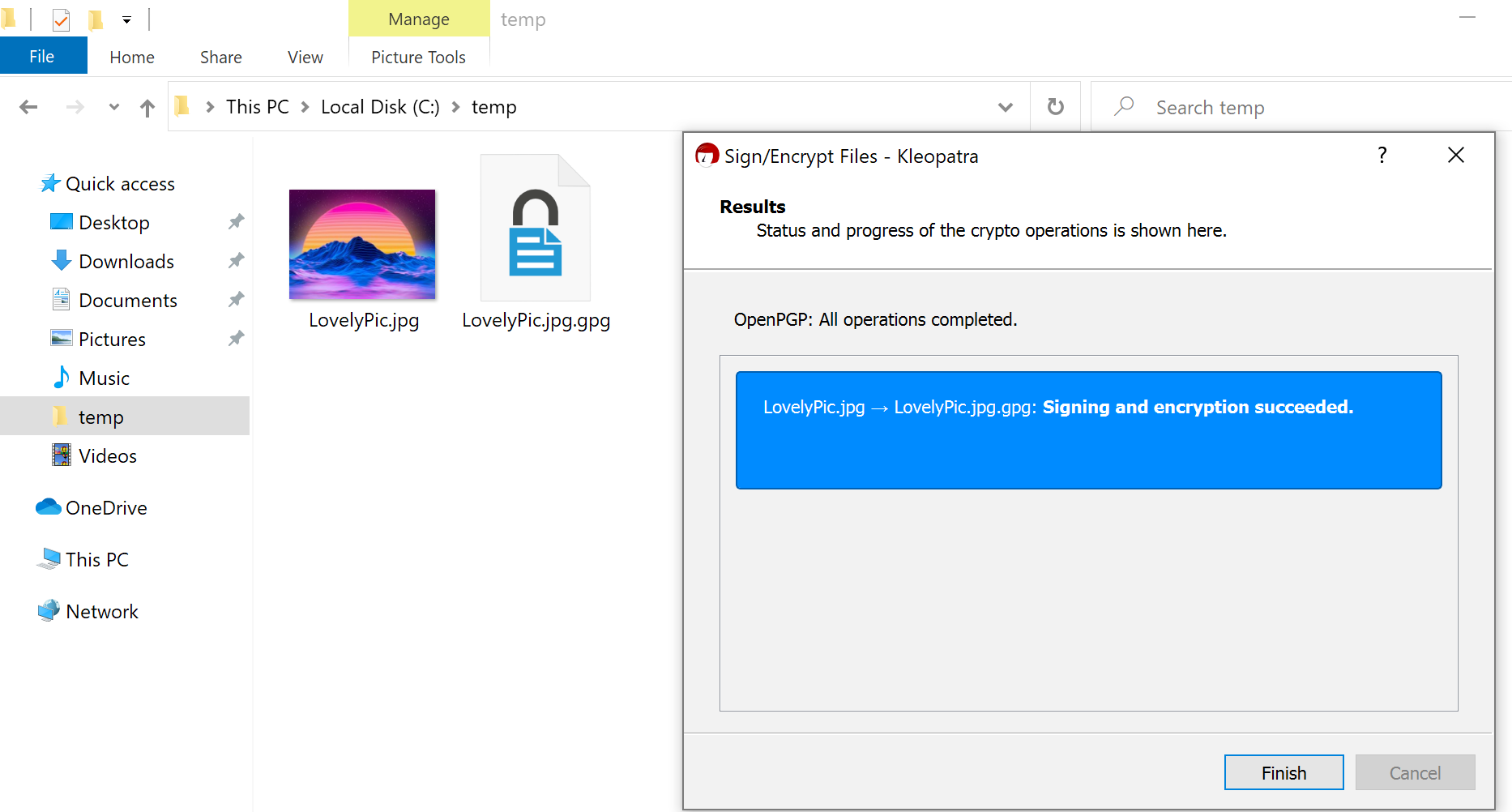Viewport: 1512px width, 812px height.
Task: Close the Sign/Encrypt Files dialog
Action: click(x=1455, y=155)
